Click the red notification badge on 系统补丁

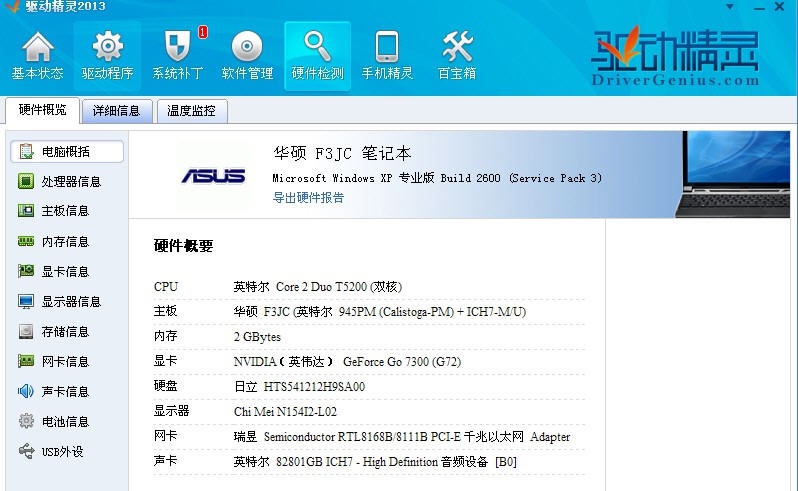(x=203, y=32)
